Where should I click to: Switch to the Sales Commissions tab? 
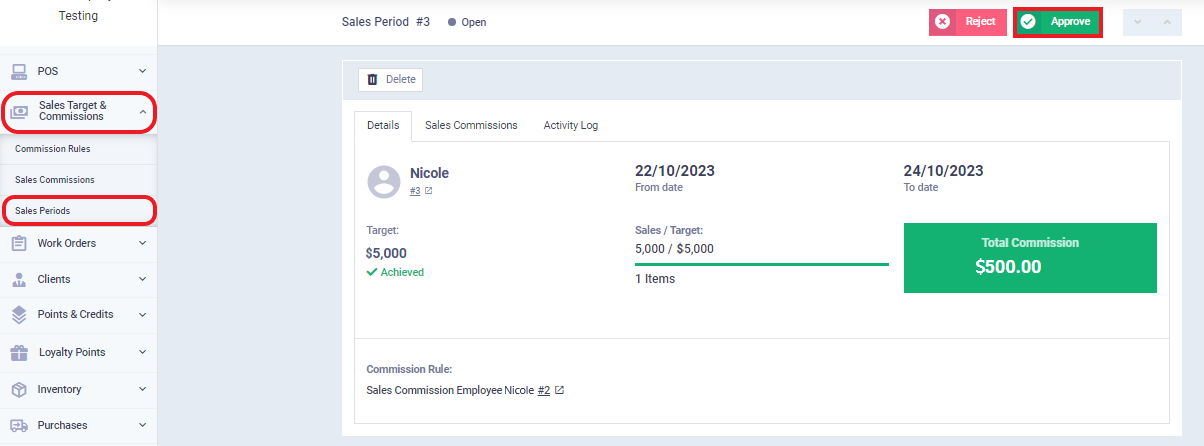(x=471, y=125)
